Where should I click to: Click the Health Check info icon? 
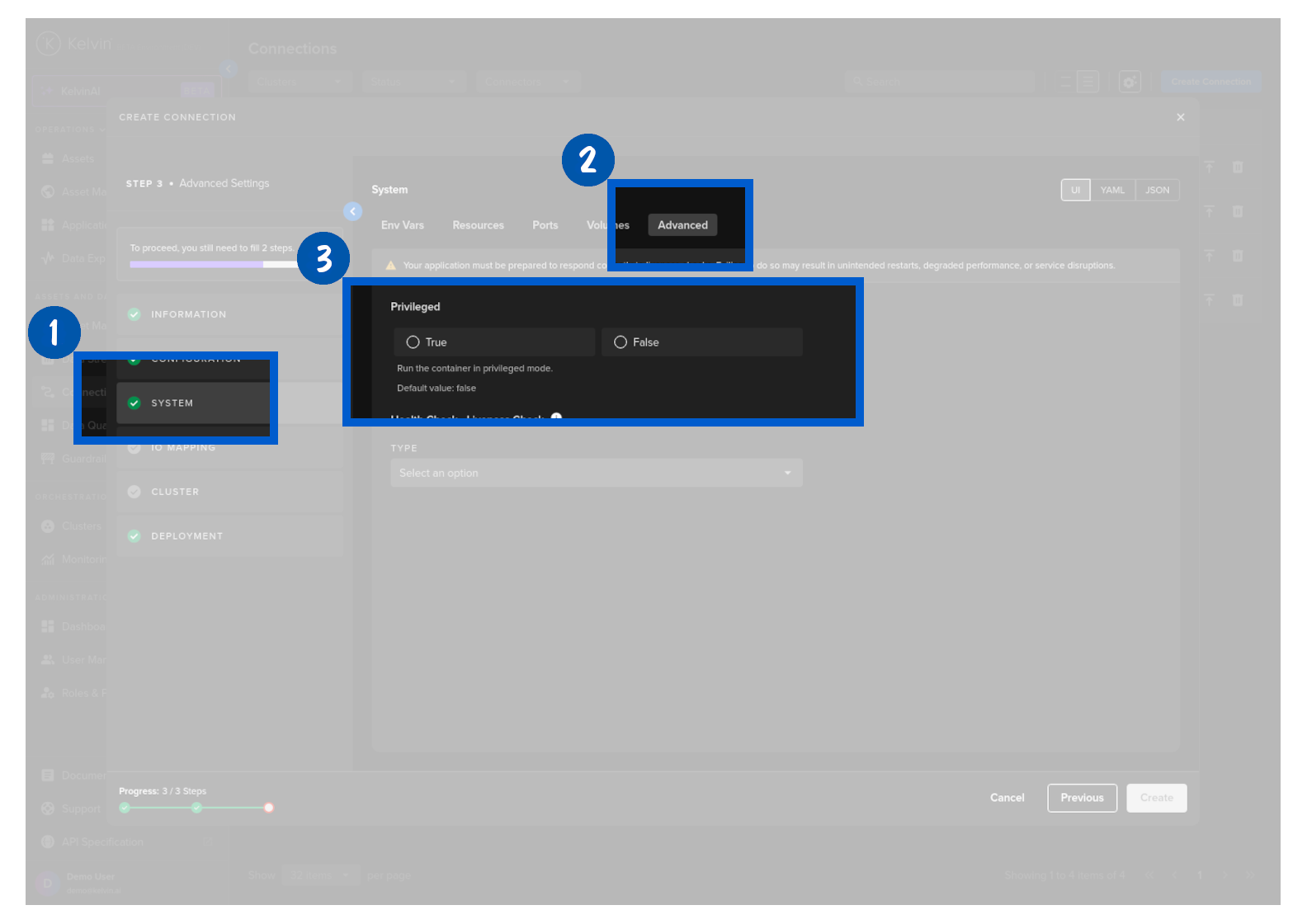[556, 417]
